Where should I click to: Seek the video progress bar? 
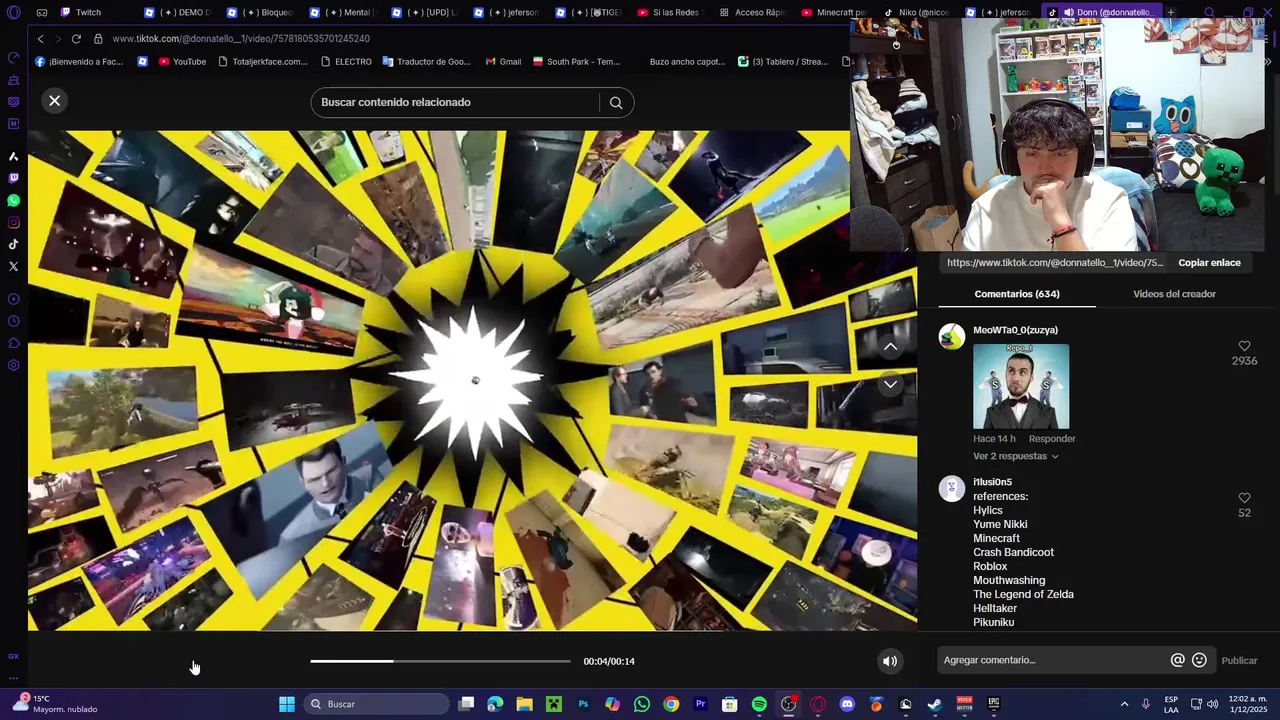pos(440,661)
